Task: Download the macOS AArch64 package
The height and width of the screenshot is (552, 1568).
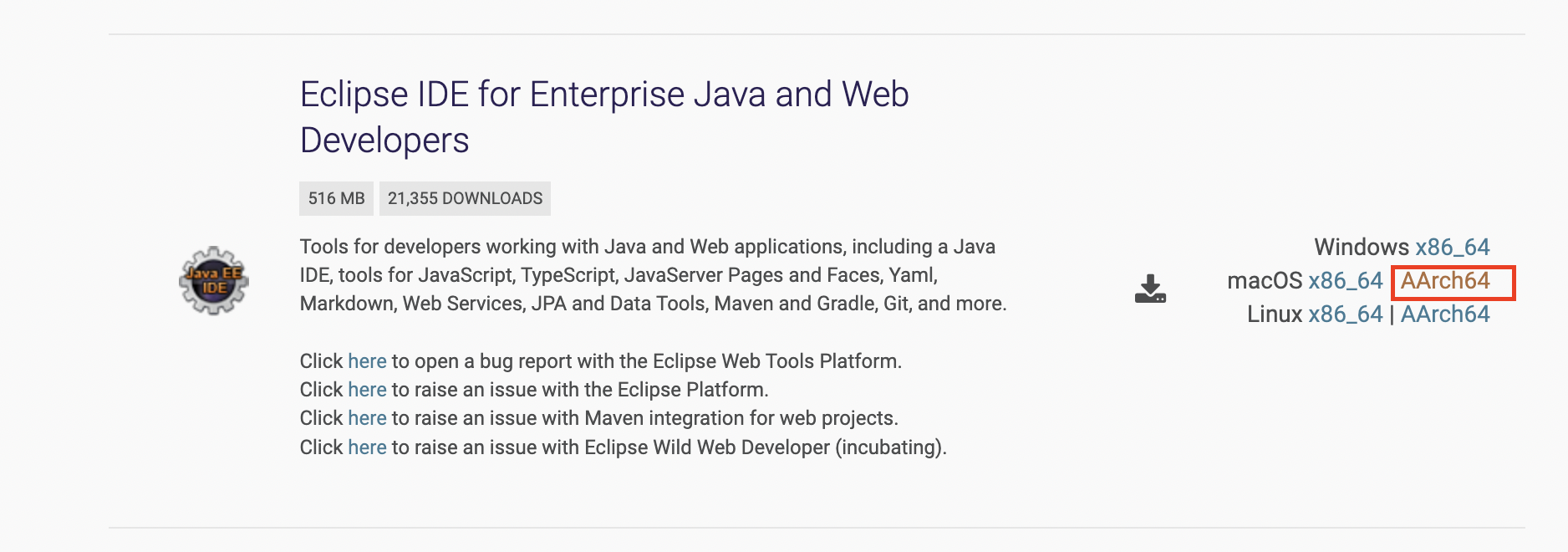Action: click(x=1445, y=280)
